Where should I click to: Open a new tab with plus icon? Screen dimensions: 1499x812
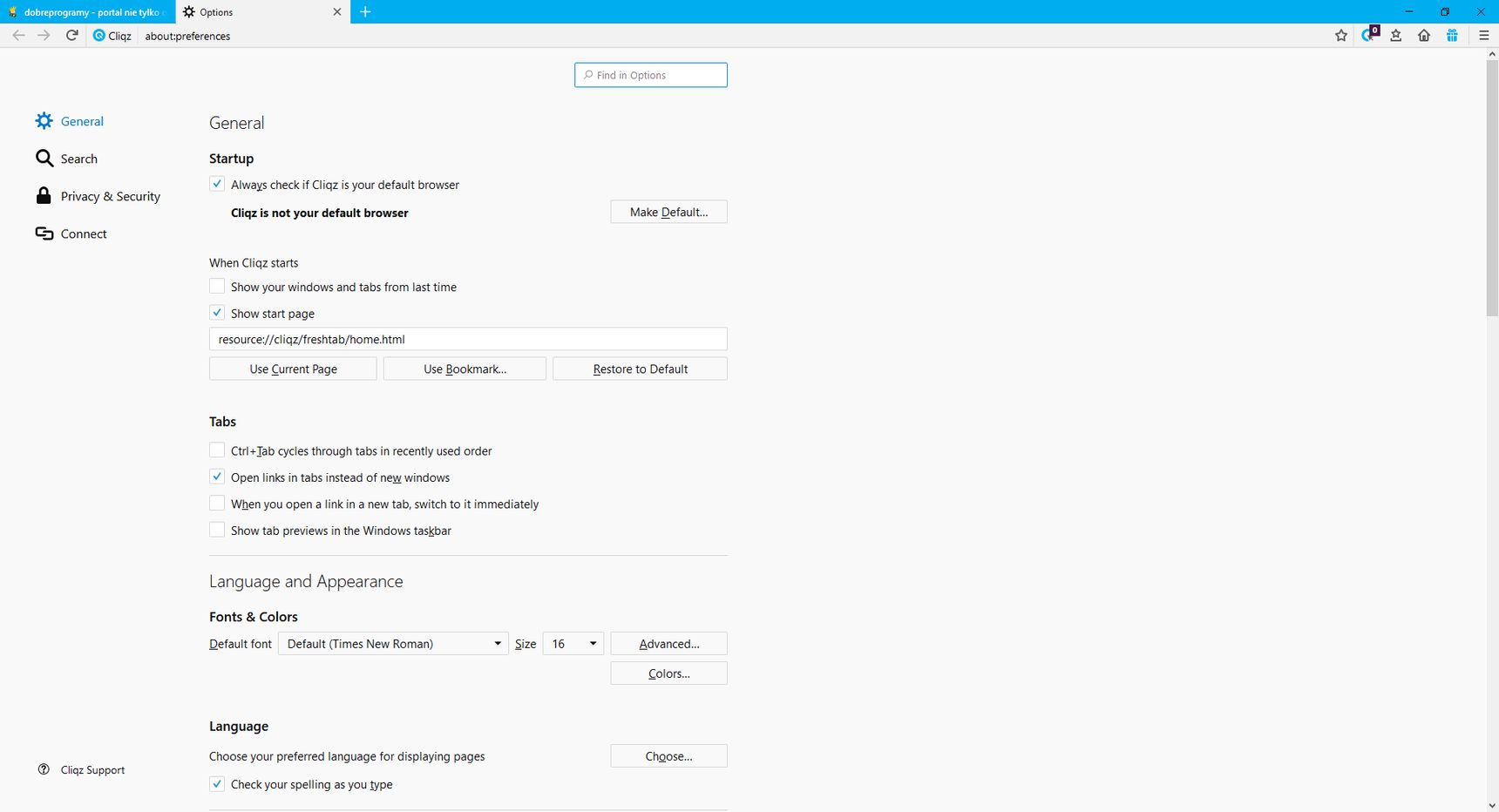[365, 11]
